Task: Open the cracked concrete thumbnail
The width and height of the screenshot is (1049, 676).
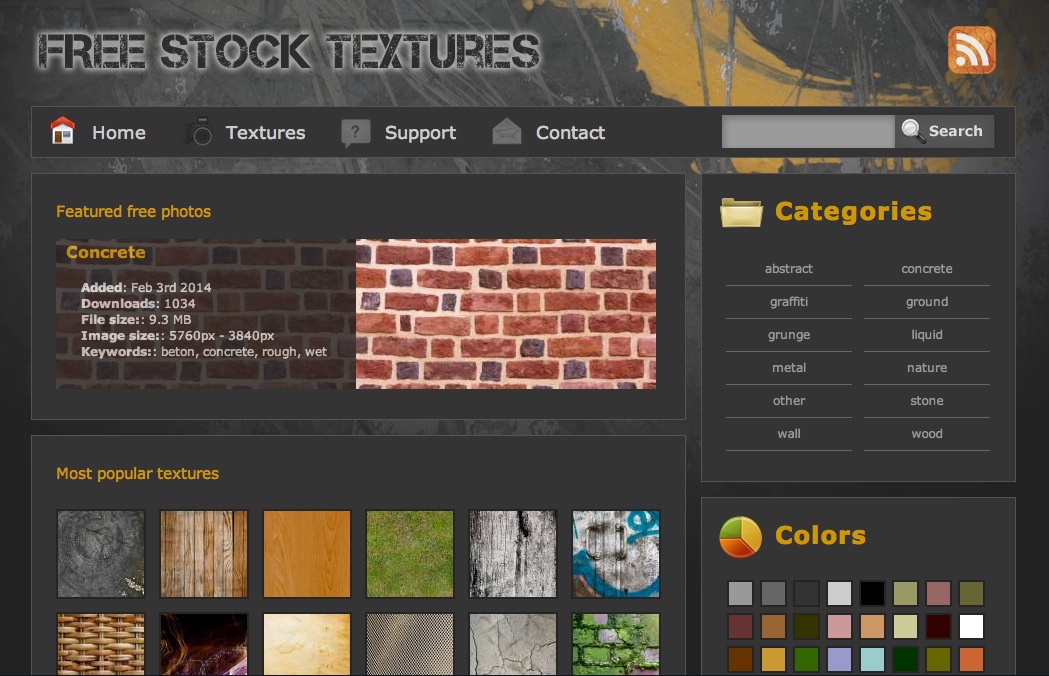Action: [x=513, y=644]
